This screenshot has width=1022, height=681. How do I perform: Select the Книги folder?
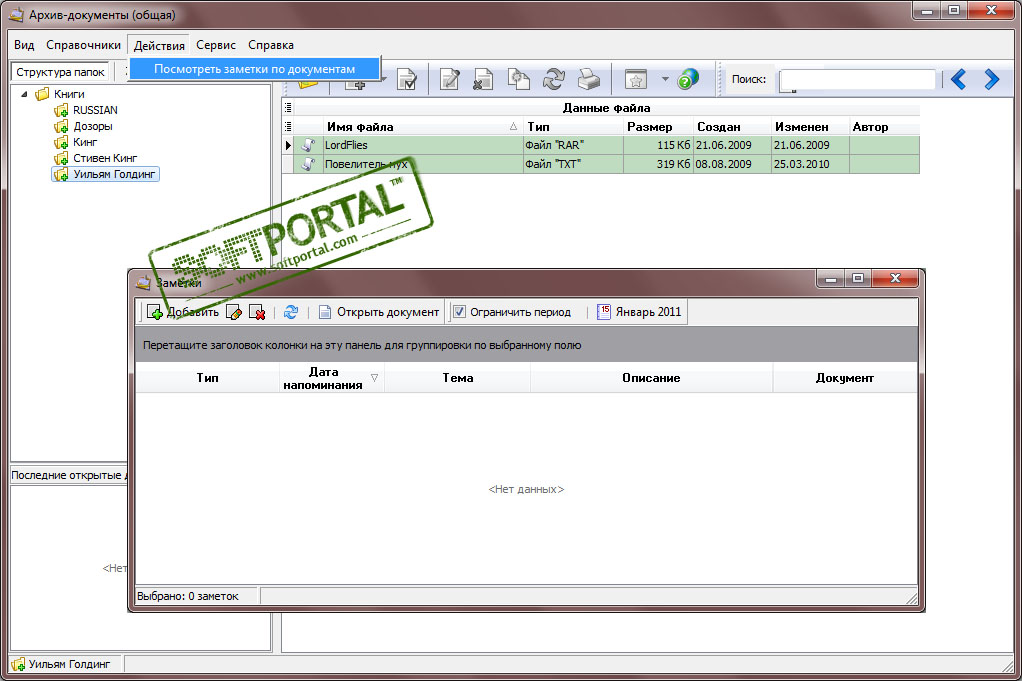pos(69,94)
